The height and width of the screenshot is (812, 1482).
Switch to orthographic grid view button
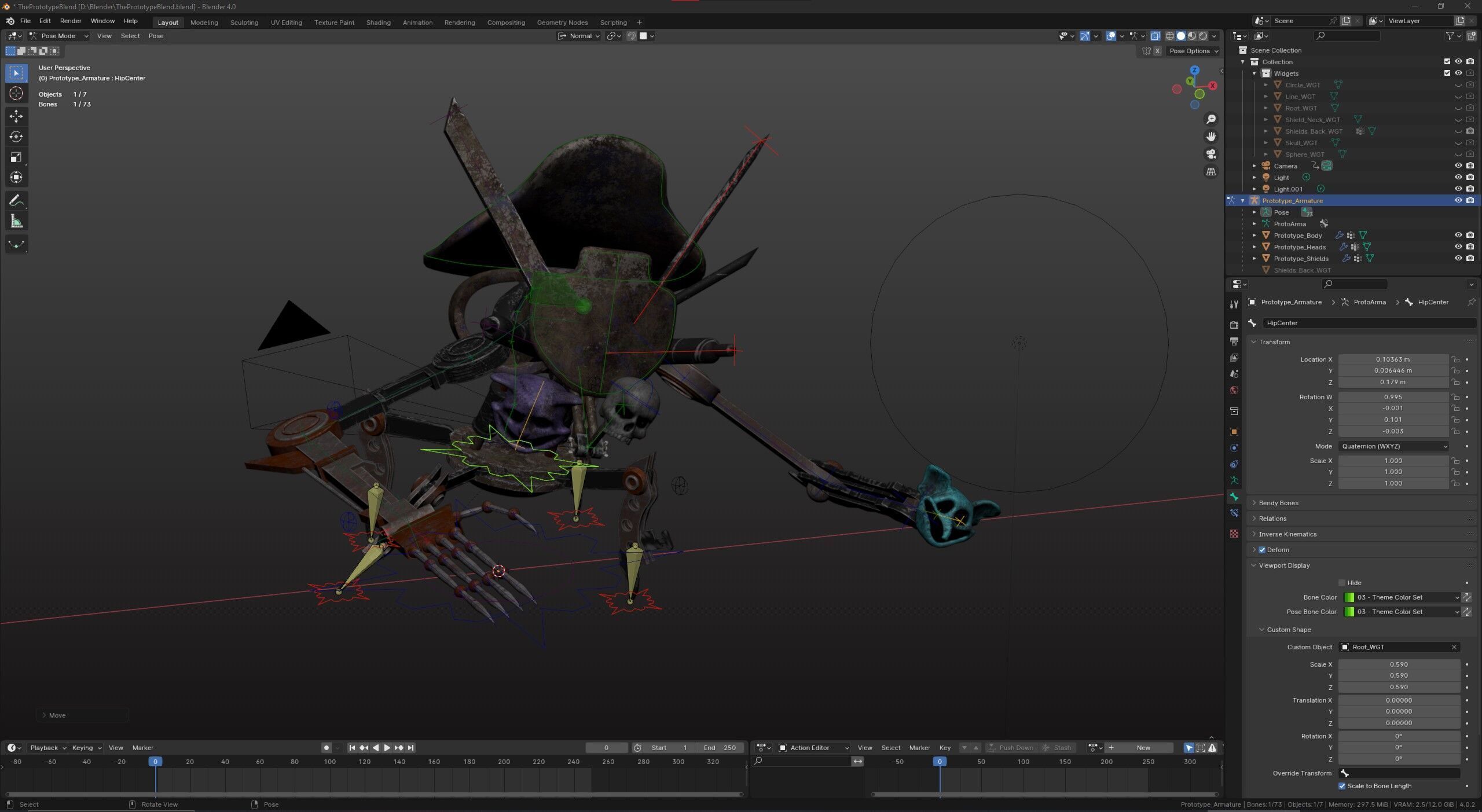(1210, 172)
